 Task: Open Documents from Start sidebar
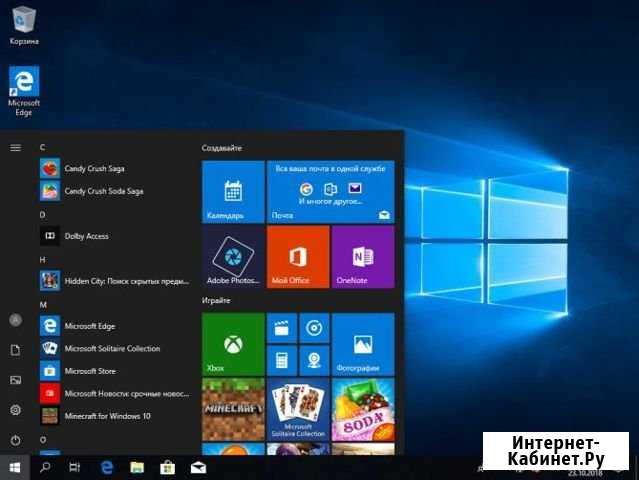point(15,350)
